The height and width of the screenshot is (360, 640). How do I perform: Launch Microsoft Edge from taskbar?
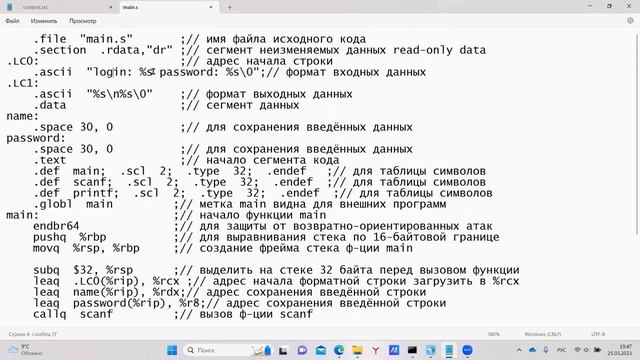click(339, 350)
